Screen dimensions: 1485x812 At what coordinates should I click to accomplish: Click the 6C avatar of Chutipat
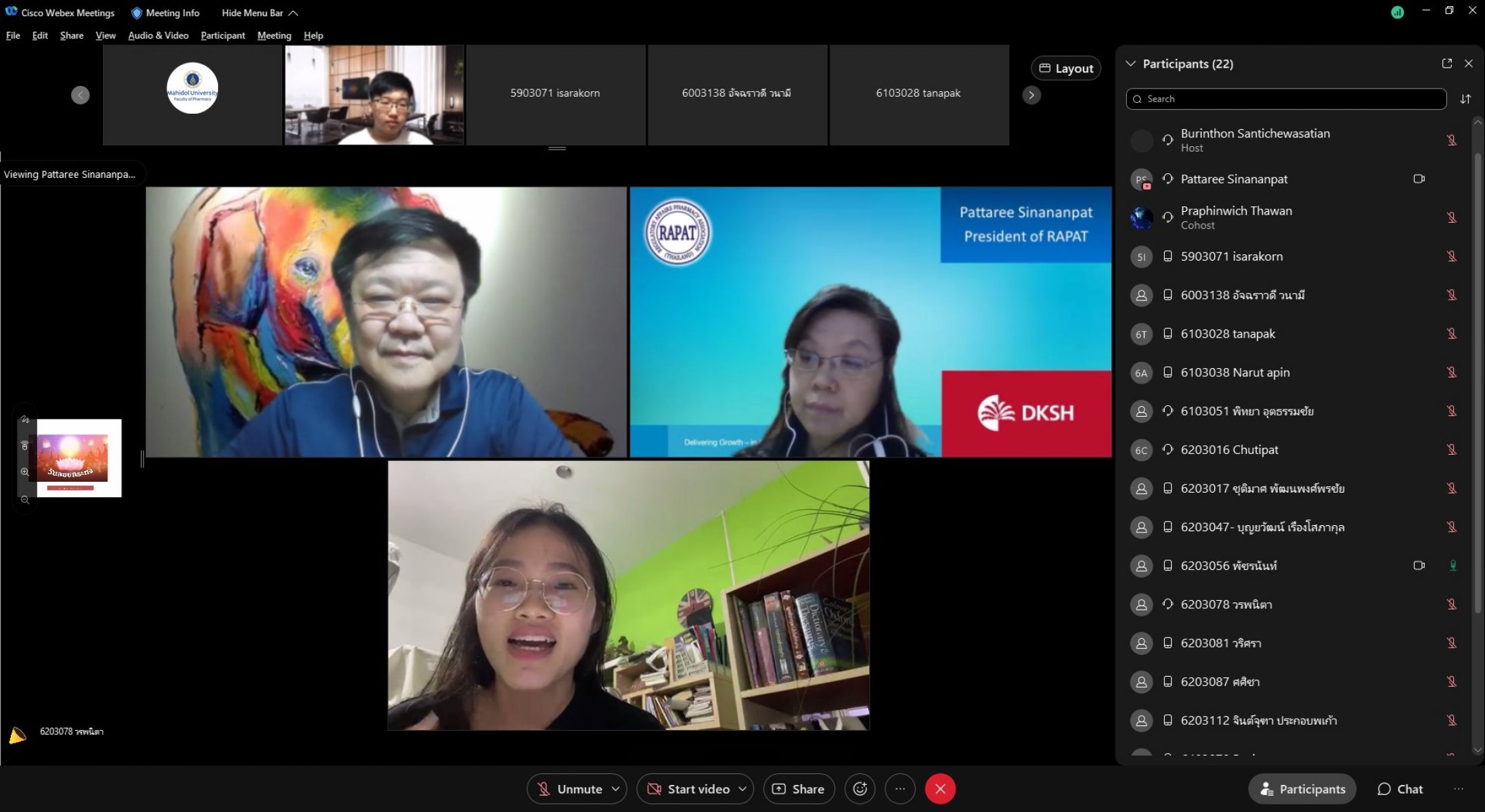[1142, 450]
